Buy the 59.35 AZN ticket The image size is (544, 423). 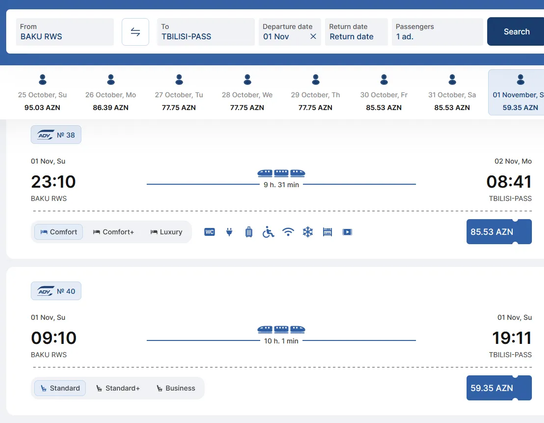[x=499, y=388]
